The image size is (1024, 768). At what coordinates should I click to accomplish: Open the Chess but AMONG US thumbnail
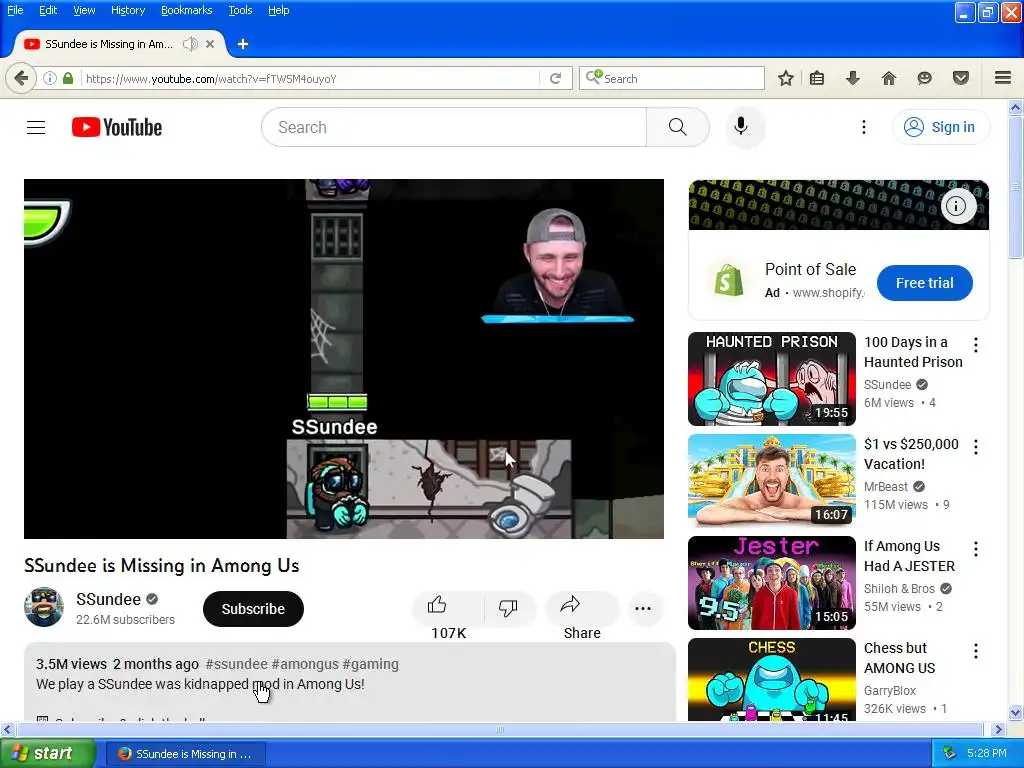[771, 679]
